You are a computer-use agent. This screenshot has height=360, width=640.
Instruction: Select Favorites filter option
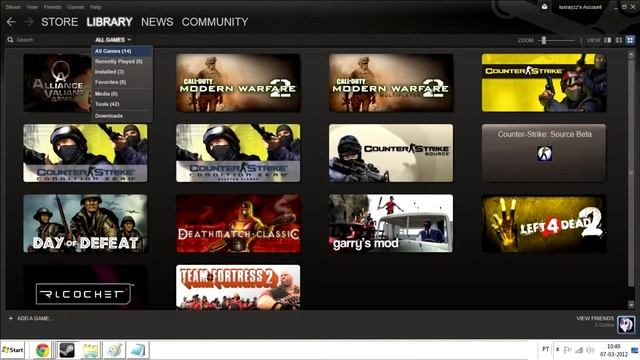pos(122,82)
